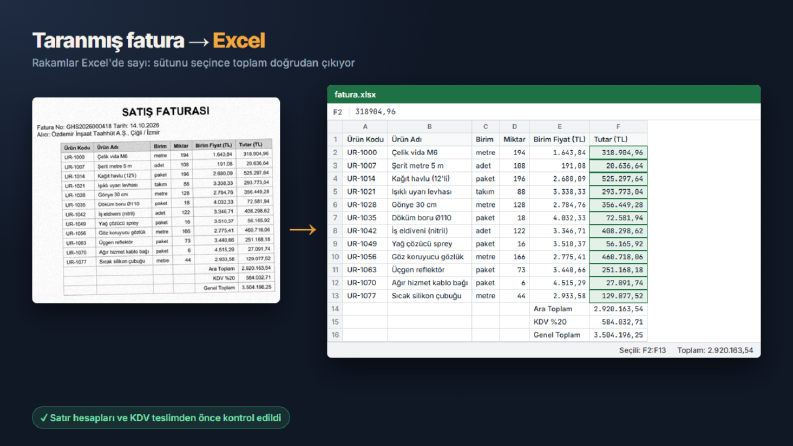Click unit price cell 1.643,84 in spreadsheet
Image resolution: width=793 pixels, height=446 pixels.
(x=559, y=152)
